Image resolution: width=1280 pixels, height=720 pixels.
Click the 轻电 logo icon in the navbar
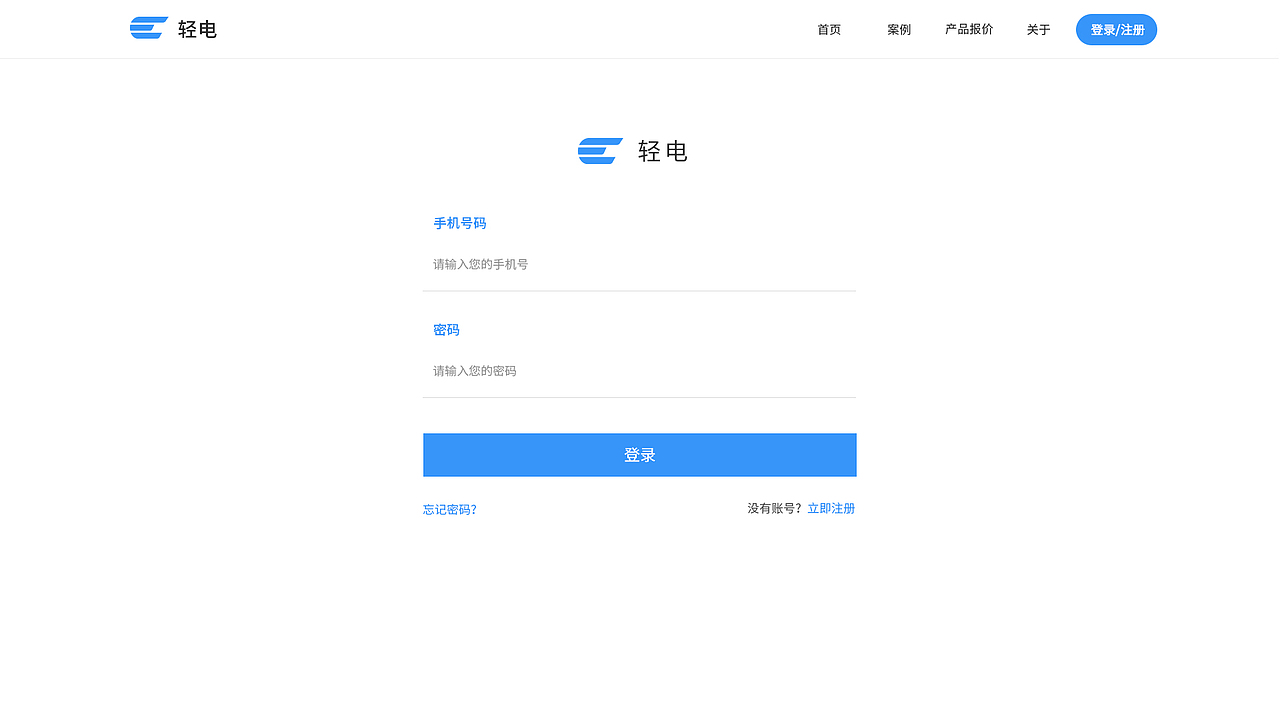pos(147,27)
